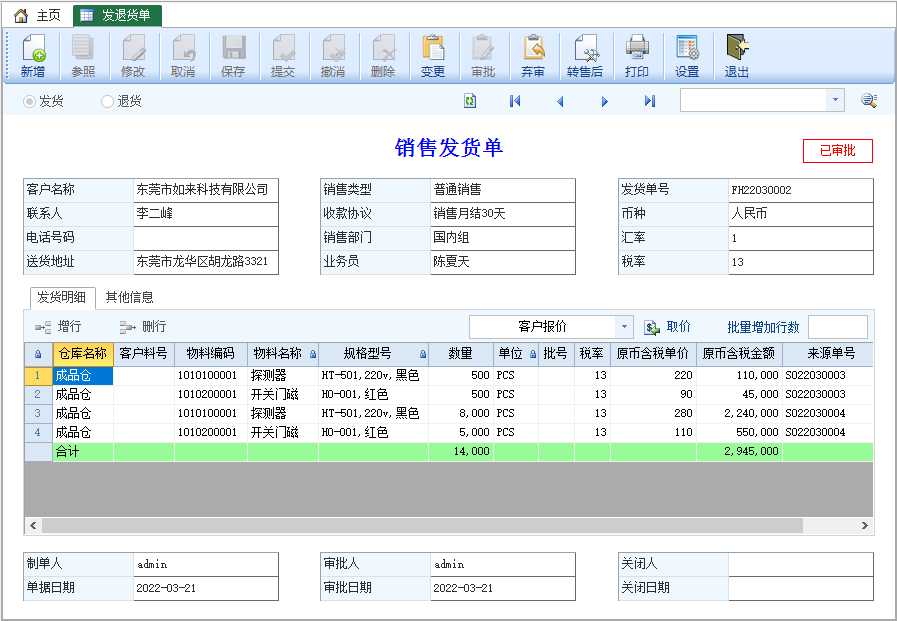
Task: Click the 修改 (Edit) toolbar icon
Action: coord(133,55)
